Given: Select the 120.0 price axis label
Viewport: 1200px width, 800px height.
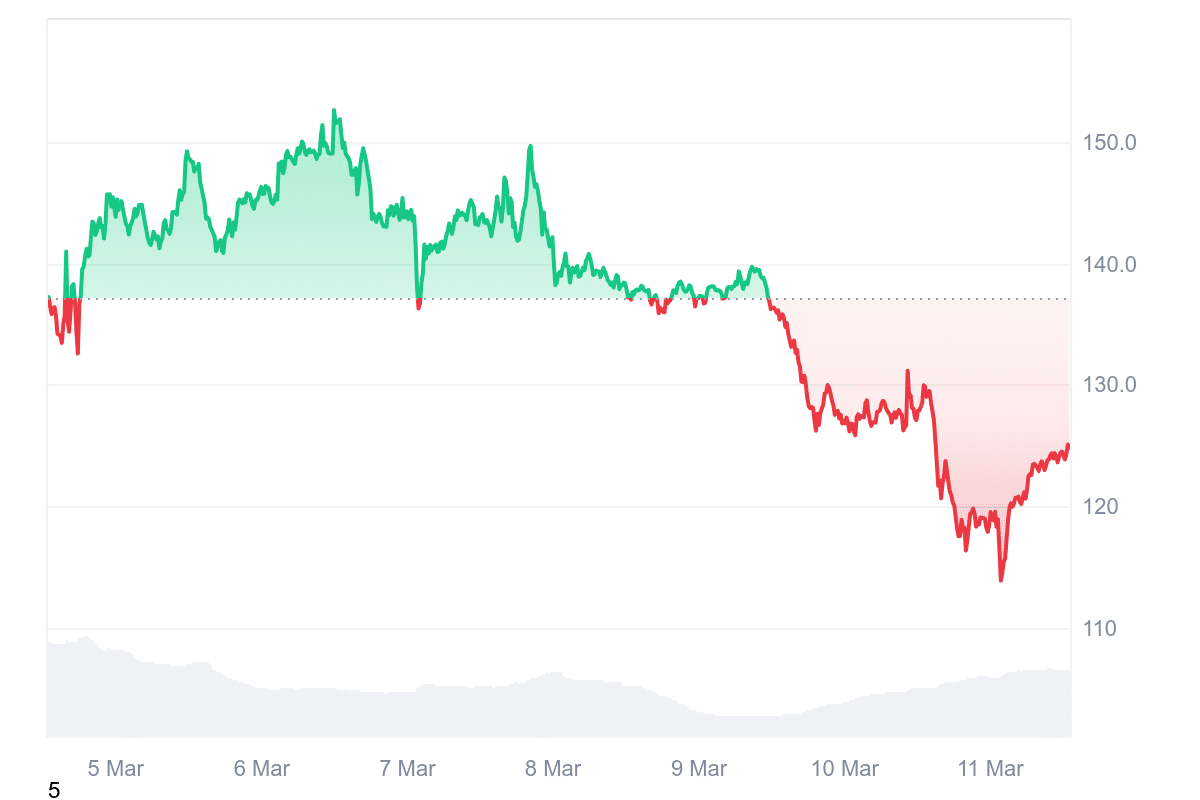Looking at the screenshot, I should [x=1109, y=507].
